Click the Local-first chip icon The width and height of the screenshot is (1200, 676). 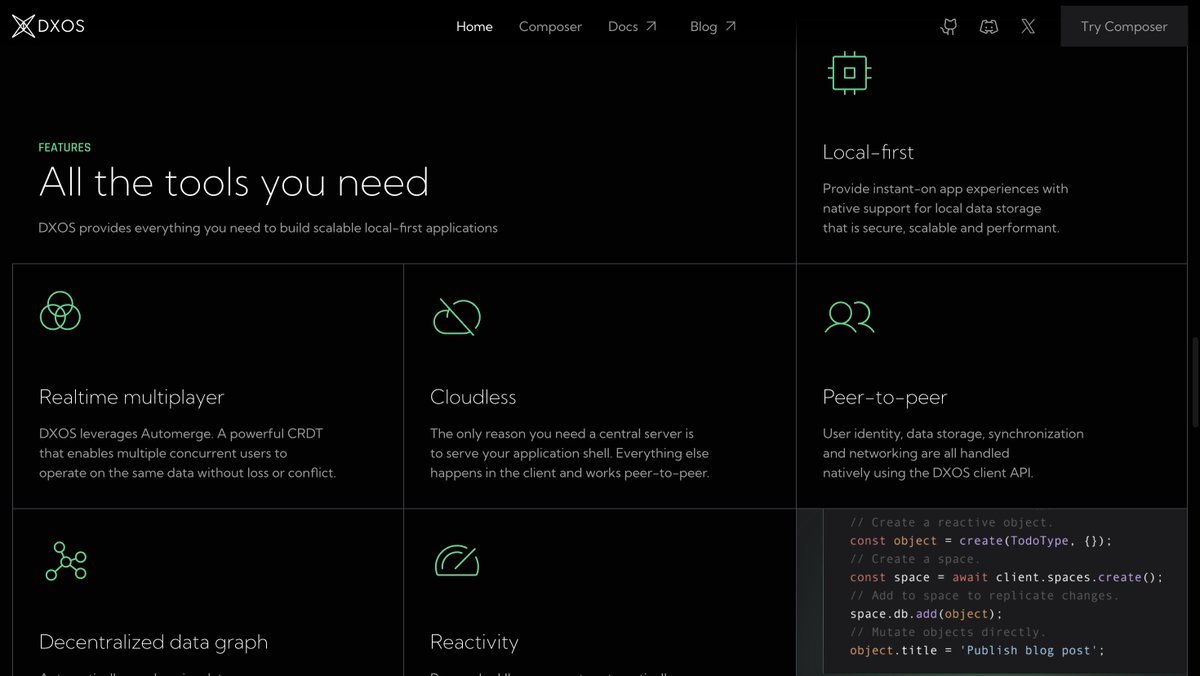pyautogui.click(x=849, y=73)
